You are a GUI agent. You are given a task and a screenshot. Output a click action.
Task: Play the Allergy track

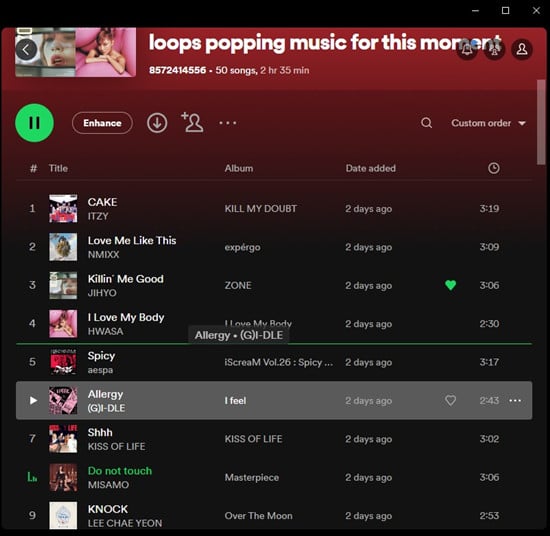tap(33, 400)
